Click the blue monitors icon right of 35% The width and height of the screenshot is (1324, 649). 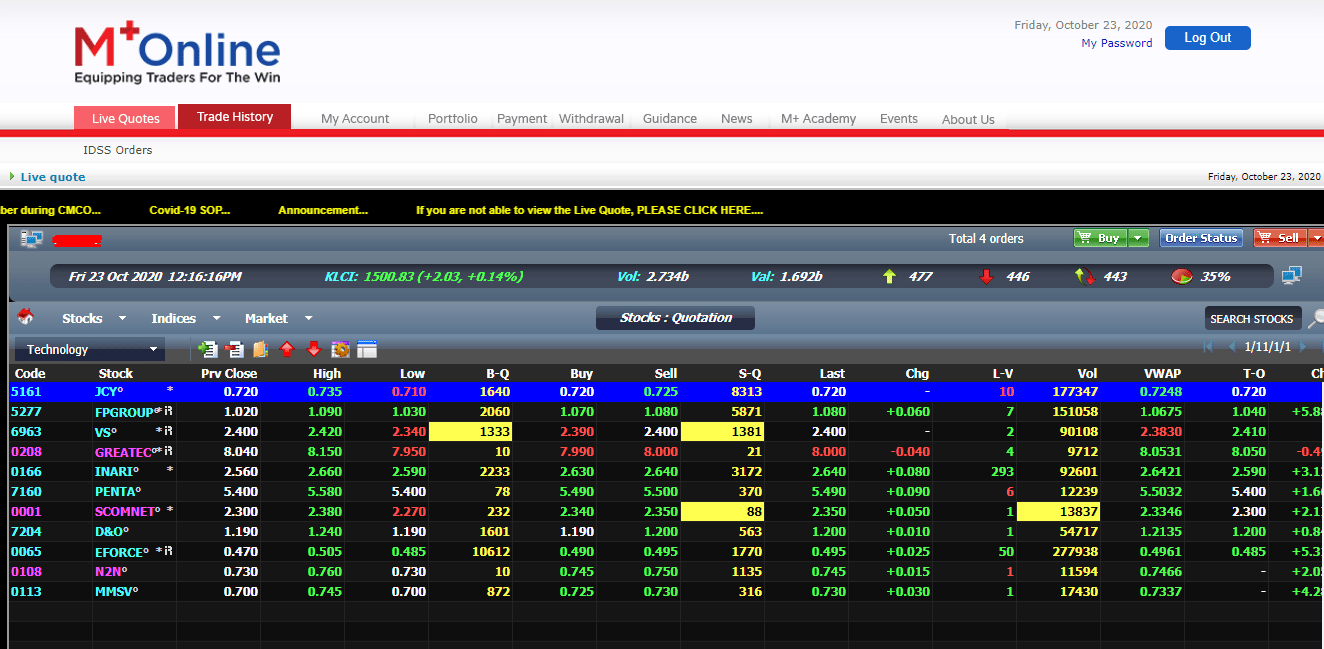point(1291,275)
